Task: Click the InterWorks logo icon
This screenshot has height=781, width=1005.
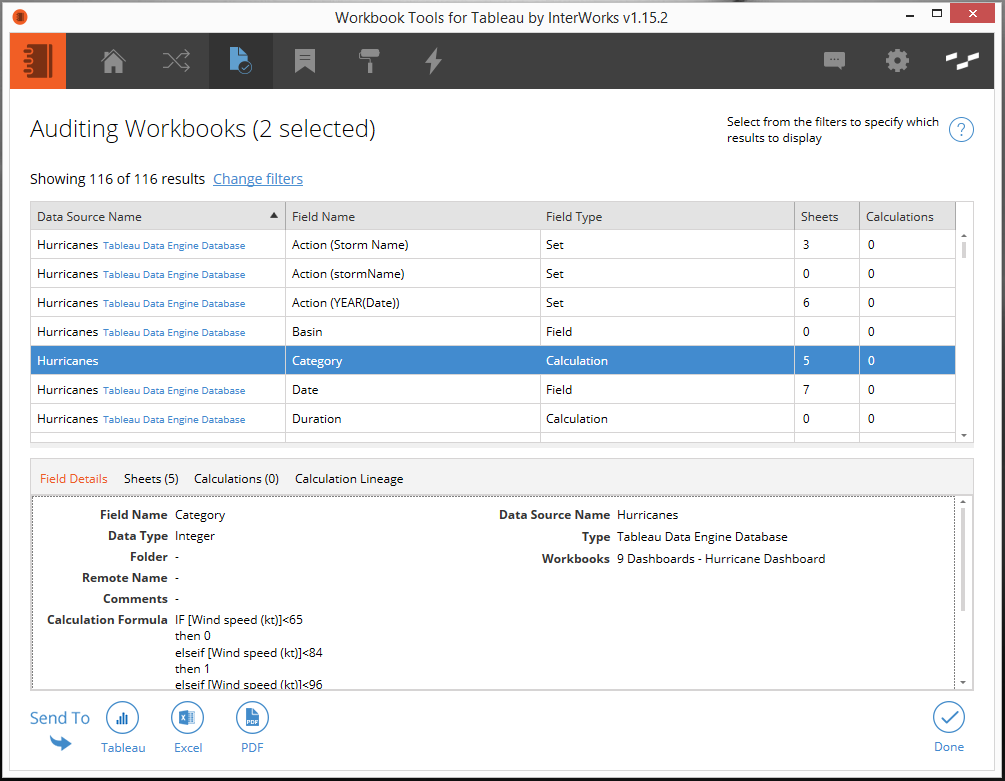Action: coord(962,61)
